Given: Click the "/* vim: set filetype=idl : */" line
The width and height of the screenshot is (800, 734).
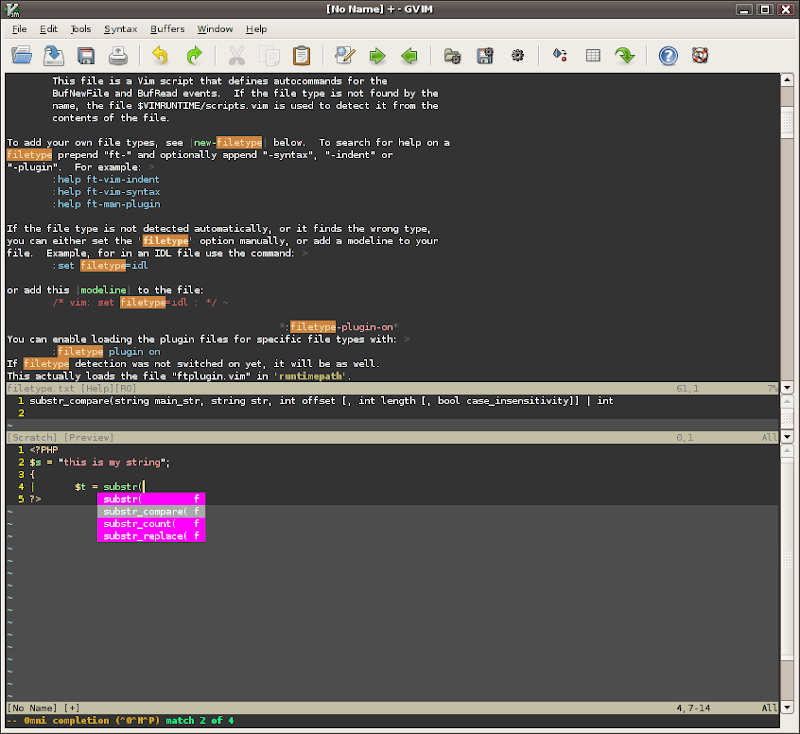Looking at the screenshot, I should click(135, 302).
